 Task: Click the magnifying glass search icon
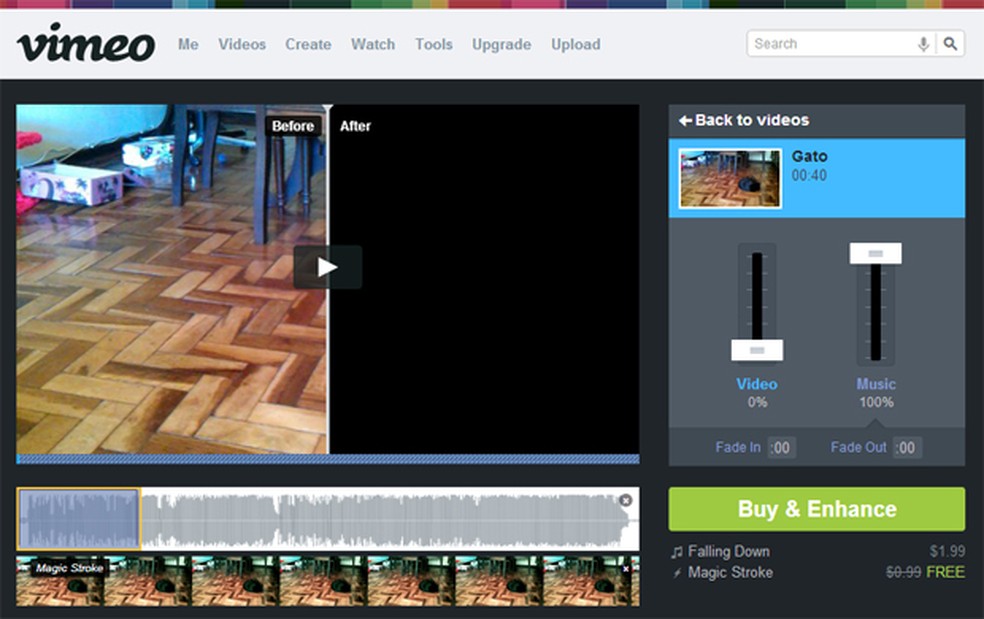tap(950, 43)
